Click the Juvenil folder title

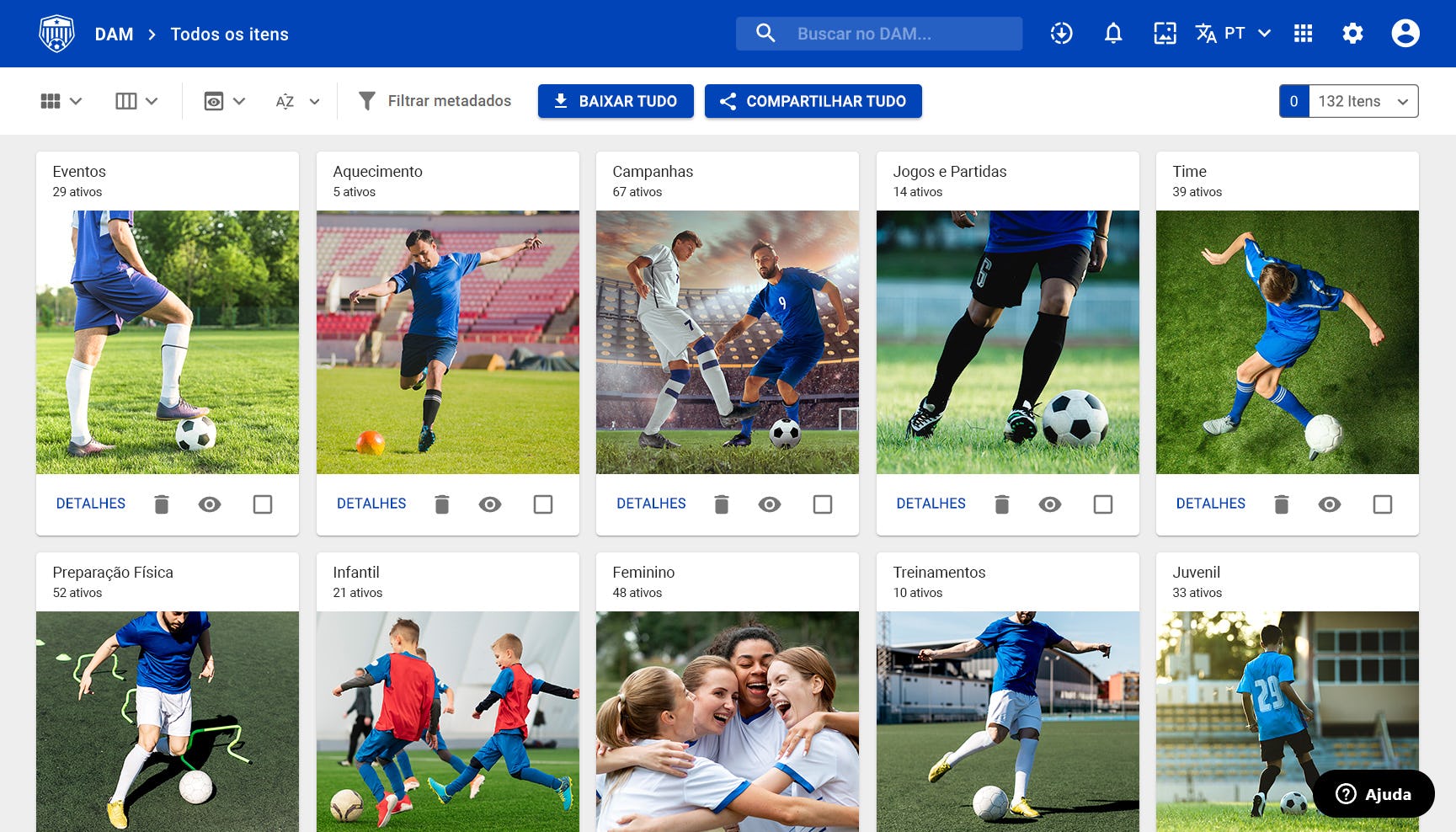click(x=1196, y=573)
